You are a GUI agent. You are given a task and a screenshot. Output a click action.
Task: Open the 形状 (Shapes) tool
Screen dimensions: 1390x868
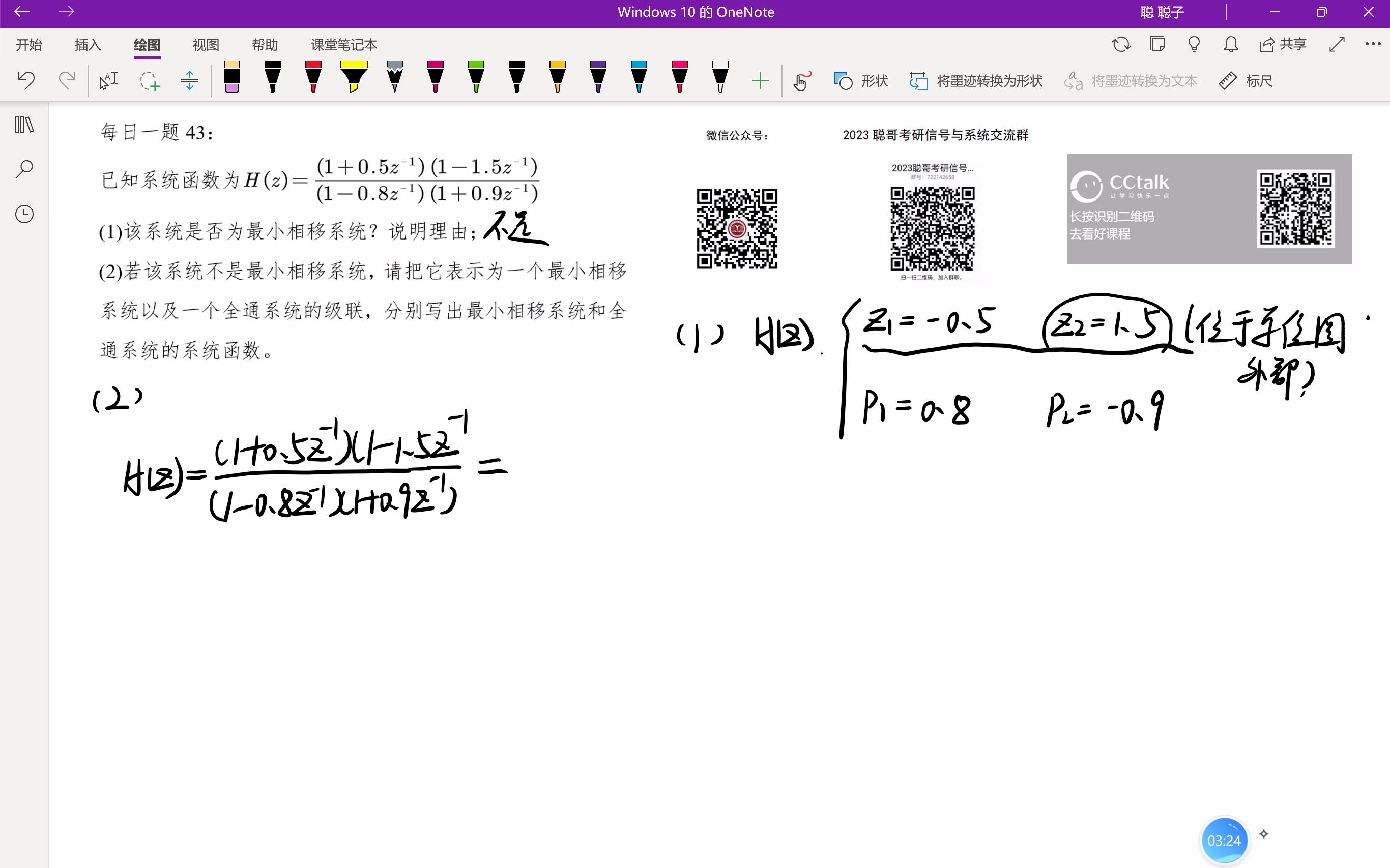[860, 81]
